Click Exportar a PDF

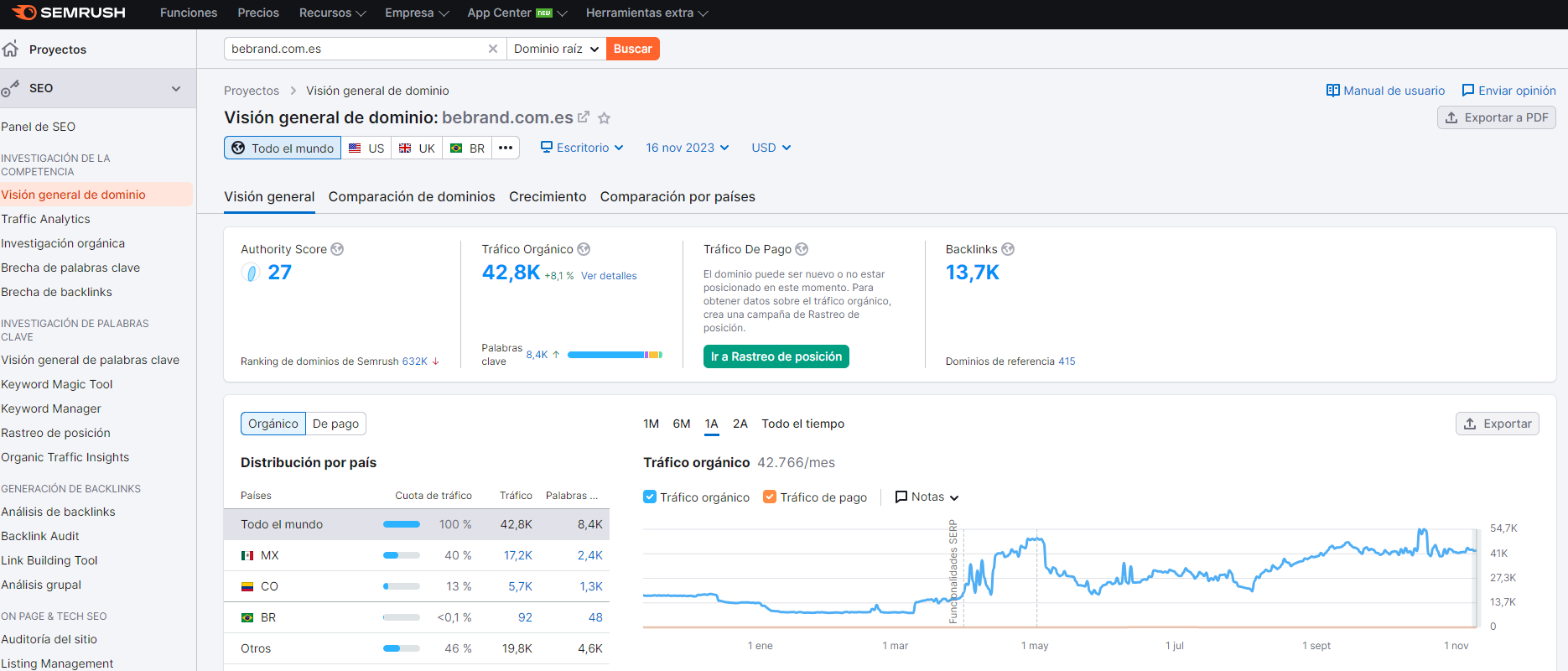(x=1497, y=117)
